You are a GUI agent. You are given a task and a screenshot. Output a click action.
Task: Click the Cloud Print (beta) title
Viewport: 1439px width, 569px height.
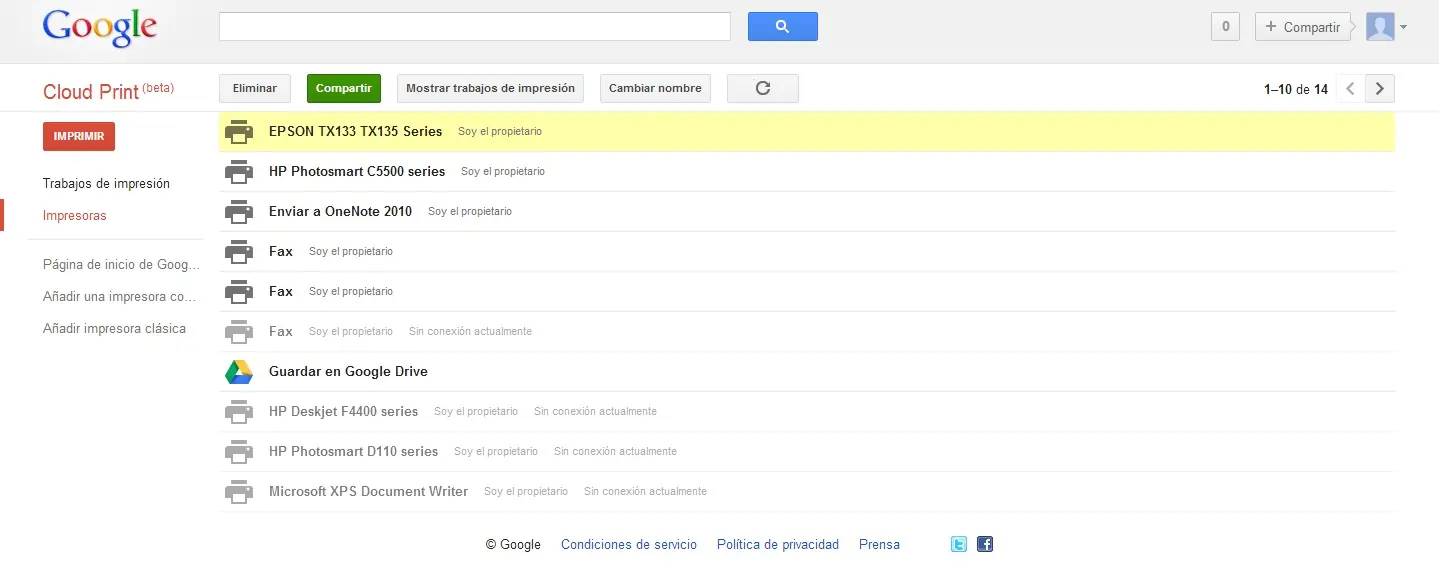(x=108, y=91)
